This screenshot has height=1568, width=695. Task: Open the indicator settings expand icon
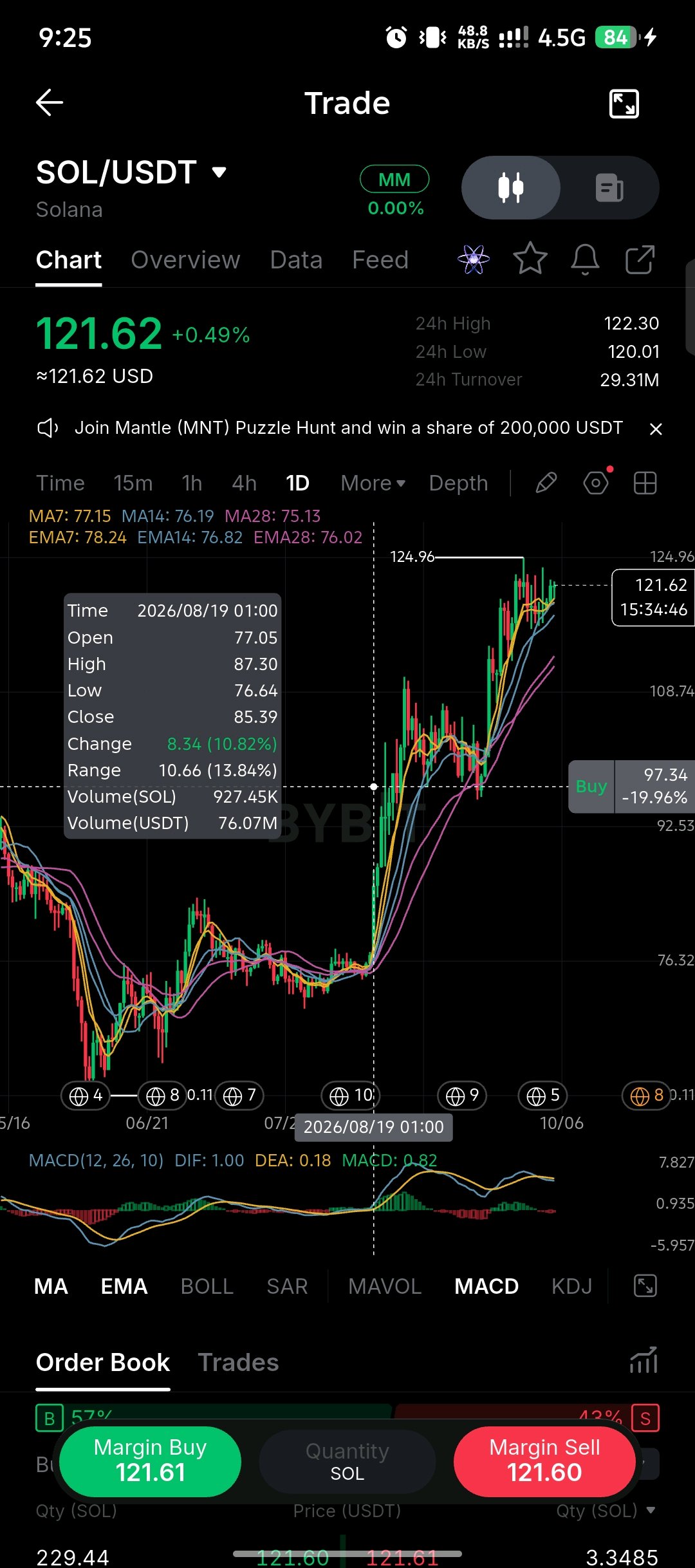[x=645, y=1285]
